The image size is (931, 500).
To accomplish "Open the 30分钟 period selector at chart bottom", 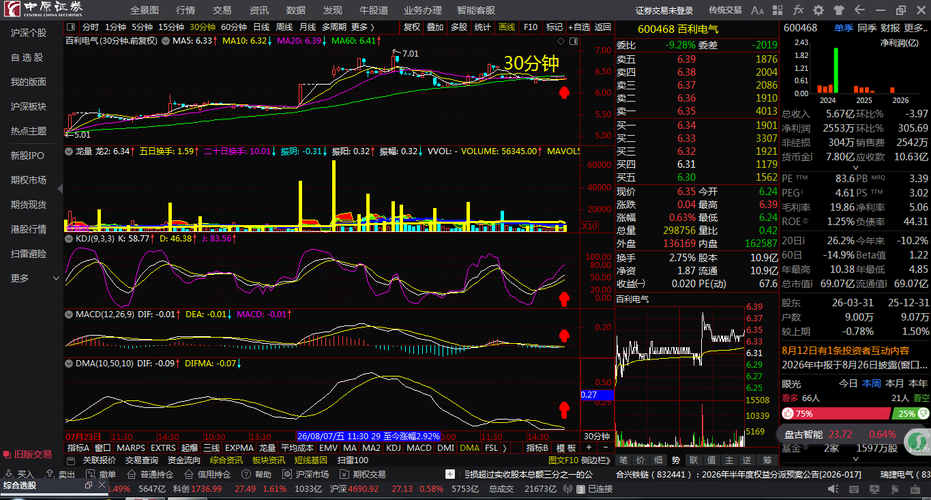I will 597,436.
